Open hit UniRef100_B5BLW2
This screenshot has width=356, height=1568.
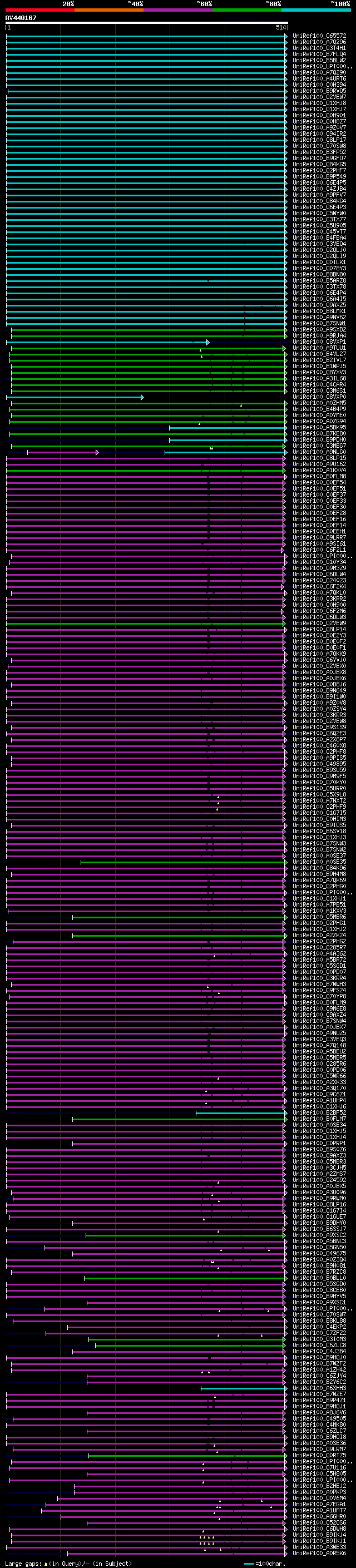(319, 60)
